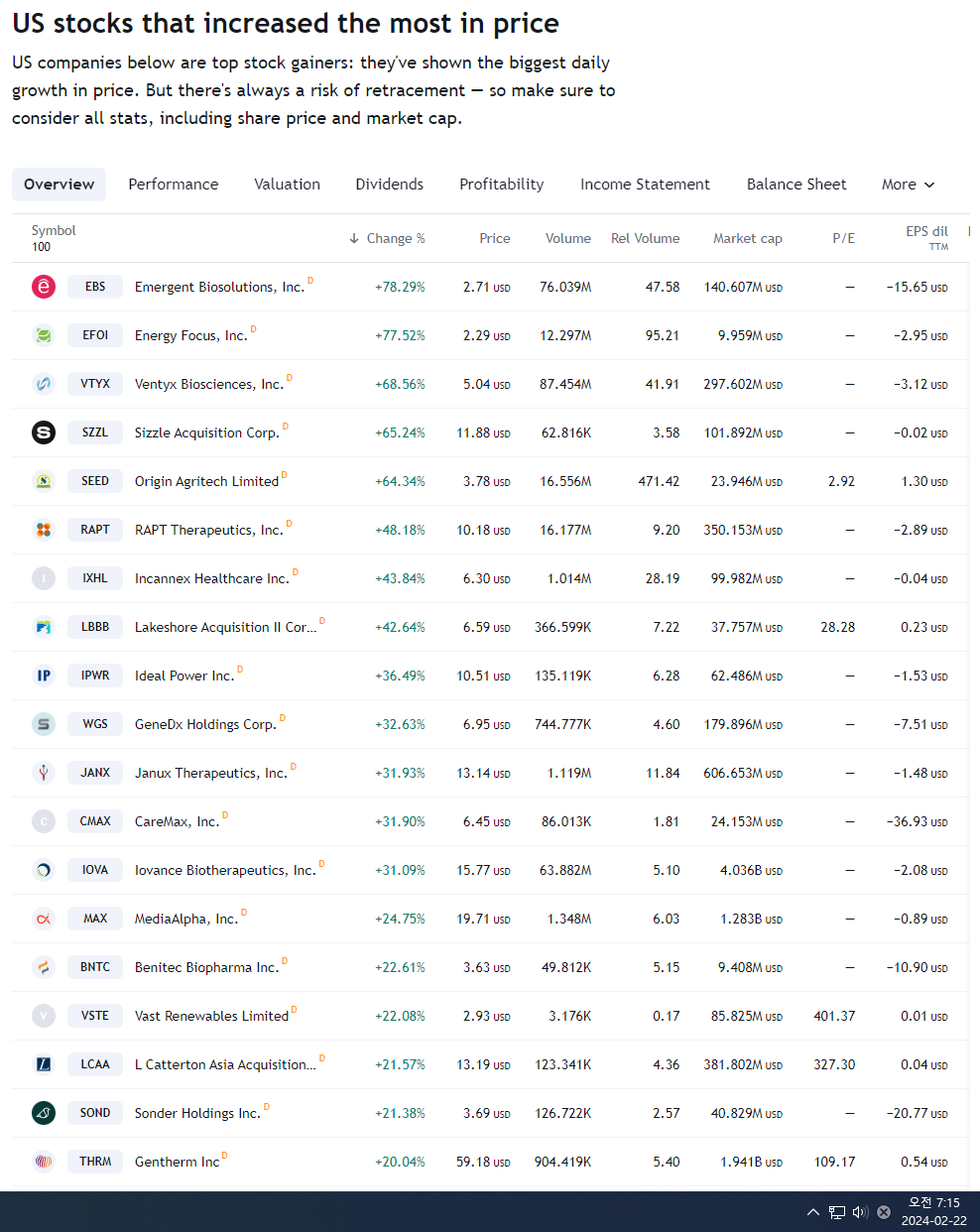The image size is (980, 1232).
Task: Open the Balance Sheet tab
Action: (x=796, y=185)
